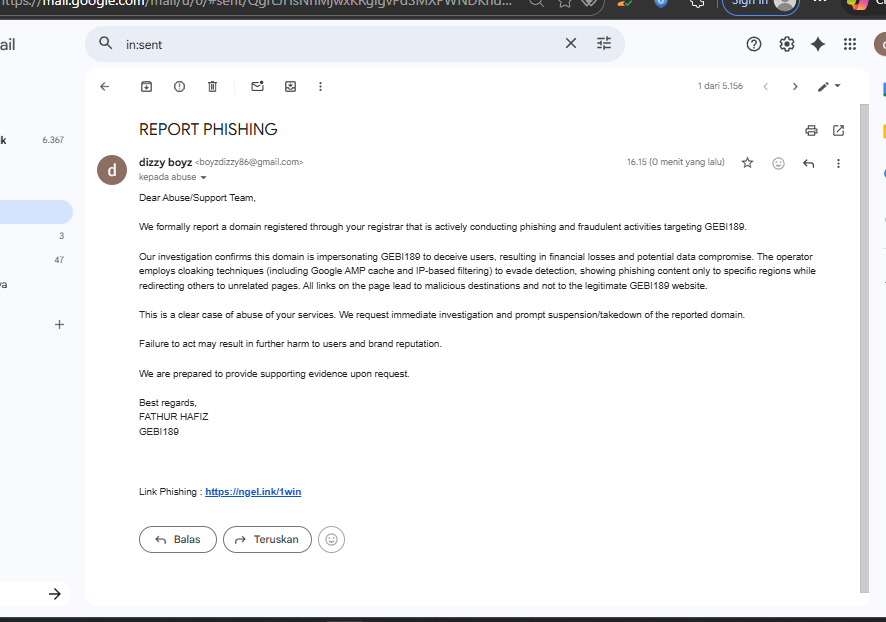Report this email as spam
886x622 pixels.
pos(179,86)
